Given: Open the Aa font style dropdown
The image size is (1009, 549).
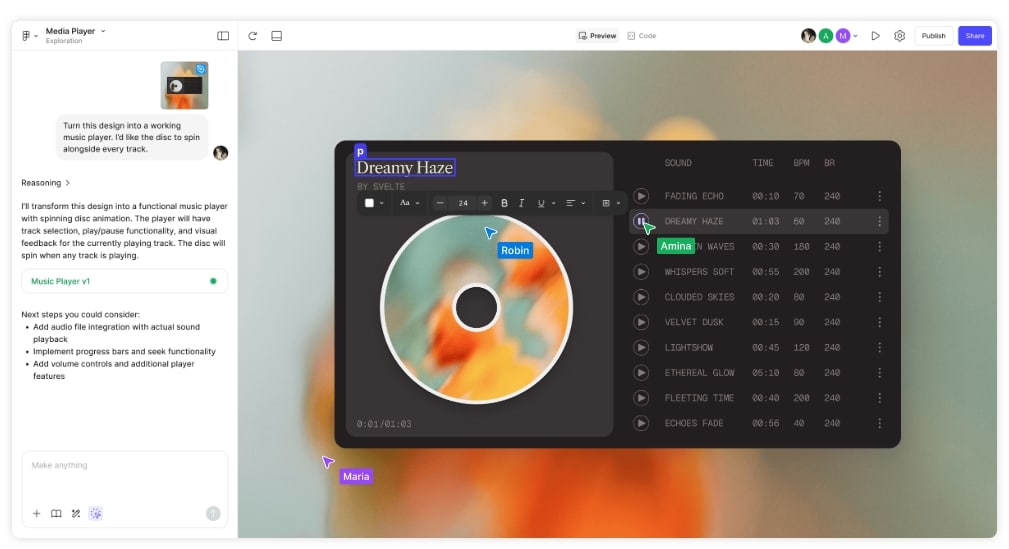Looking at the screenshot, I should tap(408, 203).
